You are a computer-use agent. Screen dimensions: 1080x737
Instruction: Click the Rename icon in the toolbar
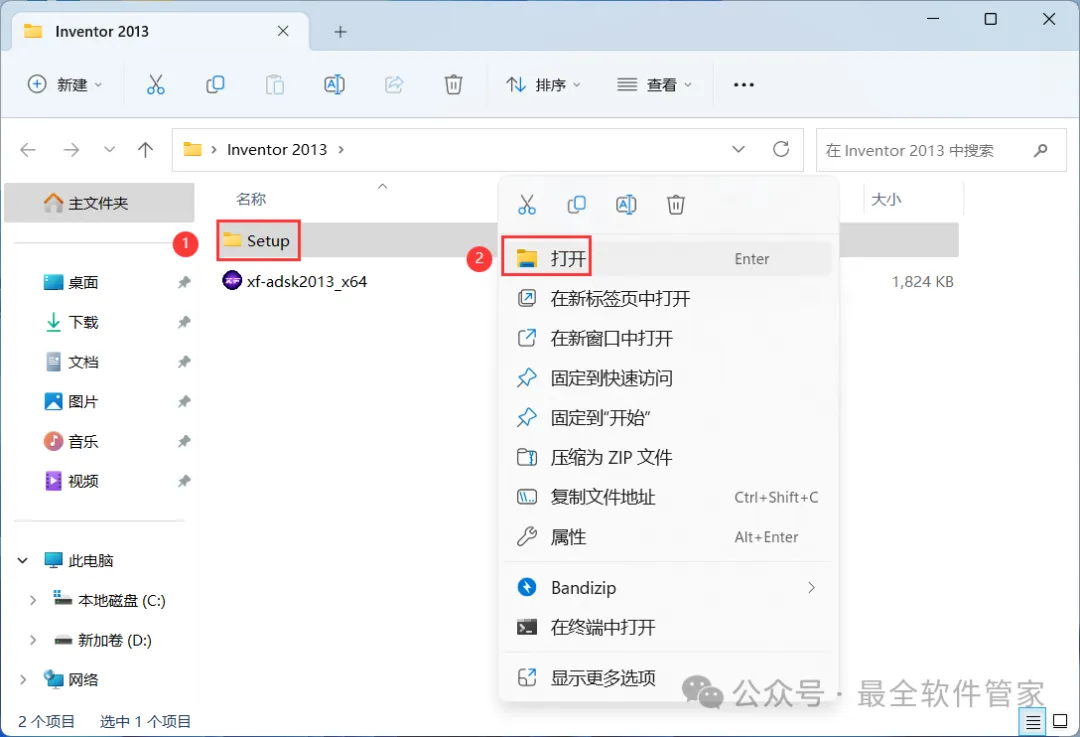(334, 85)
